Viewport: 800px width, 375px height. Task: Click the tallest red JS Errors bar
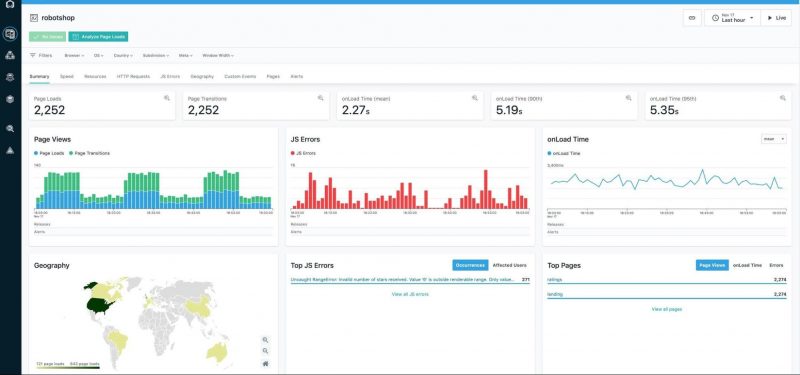(485, 189)
